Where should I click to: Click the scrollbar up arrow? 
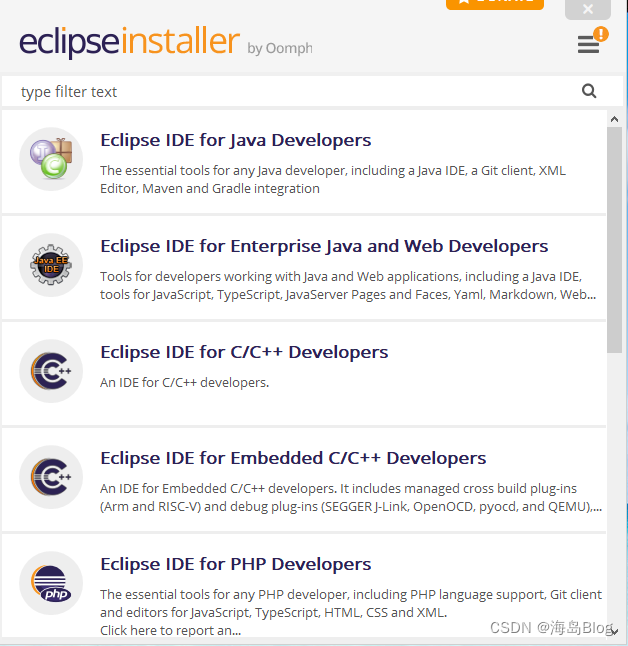[614, 119]
